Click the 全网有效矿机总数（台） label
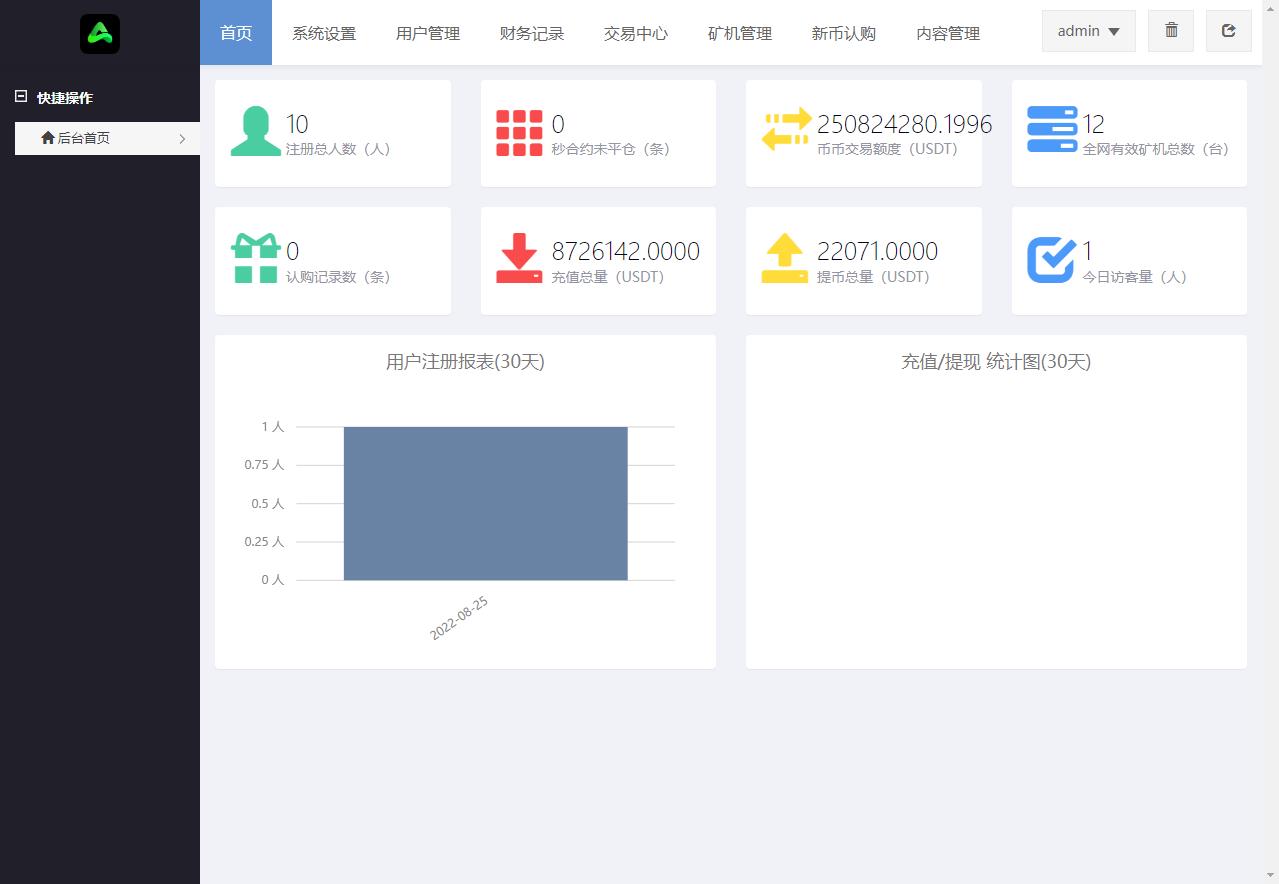The height and width of the screenshot is (884, 1279). [x=1156, y=149]
